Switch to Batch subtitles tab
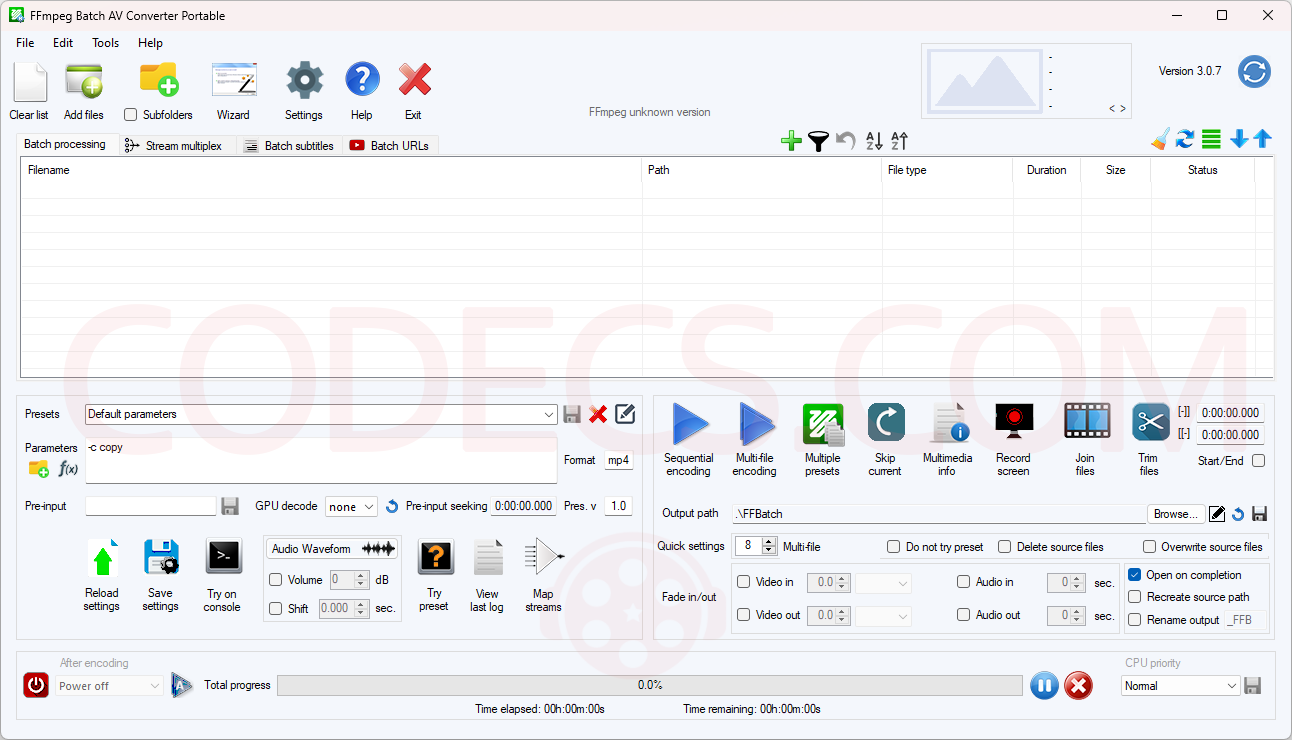Viewport: 1292px width, 740px height. [x=290, y=146]
